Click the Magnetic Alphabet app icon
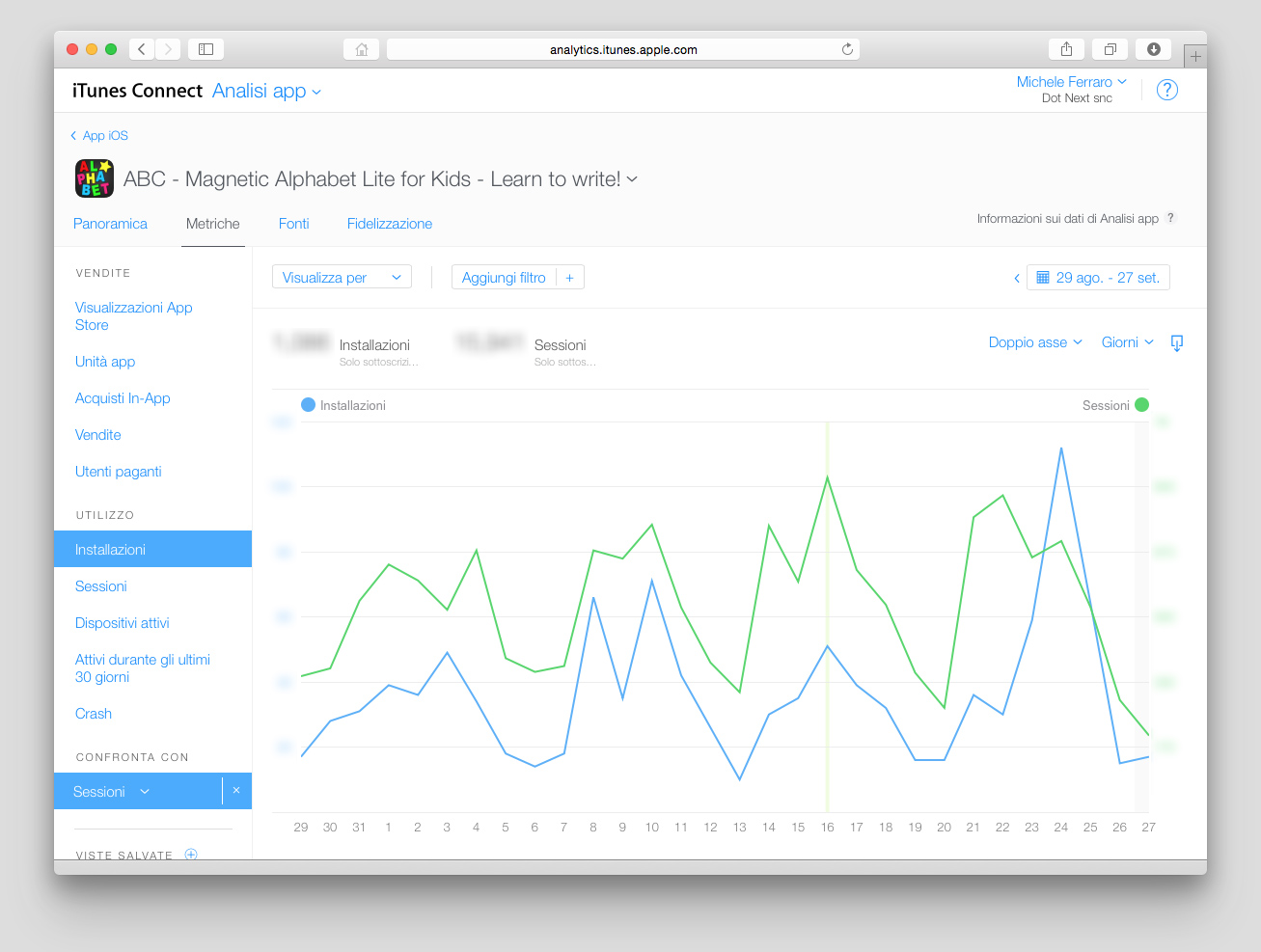Viewport: 1261px width, 952px height. pyautogui.click(x=95, y=178)
